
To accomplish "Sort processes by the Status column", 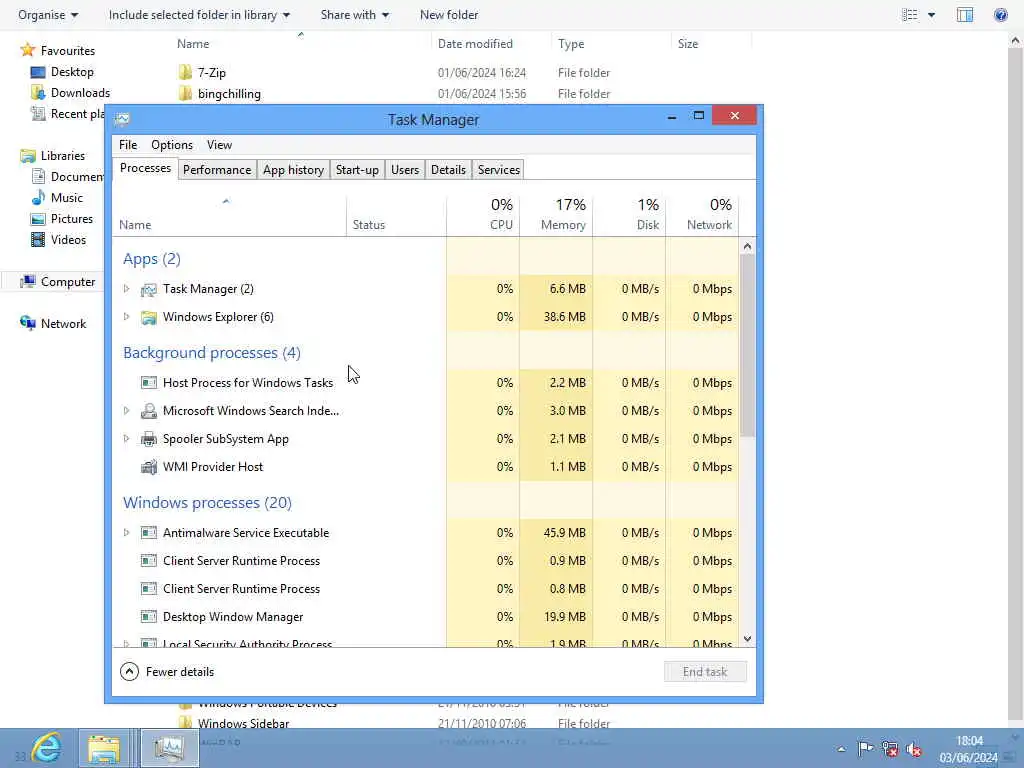I will coord(396,215).
